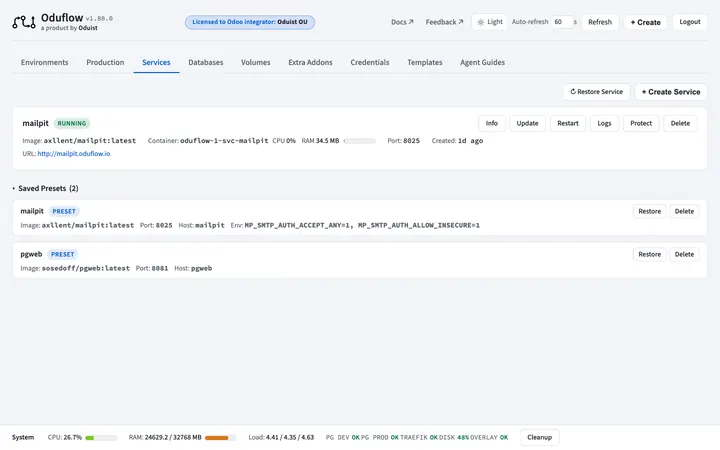Open the Feedback external link
Screen dimensions: 720x450
coord(444,22)
